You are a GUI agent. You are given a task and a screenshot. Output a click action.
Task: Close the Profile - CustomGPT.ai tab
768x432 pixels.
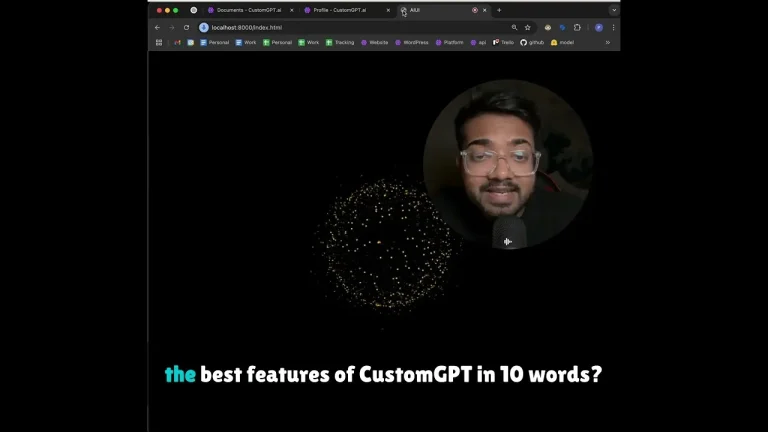(388, 10)
